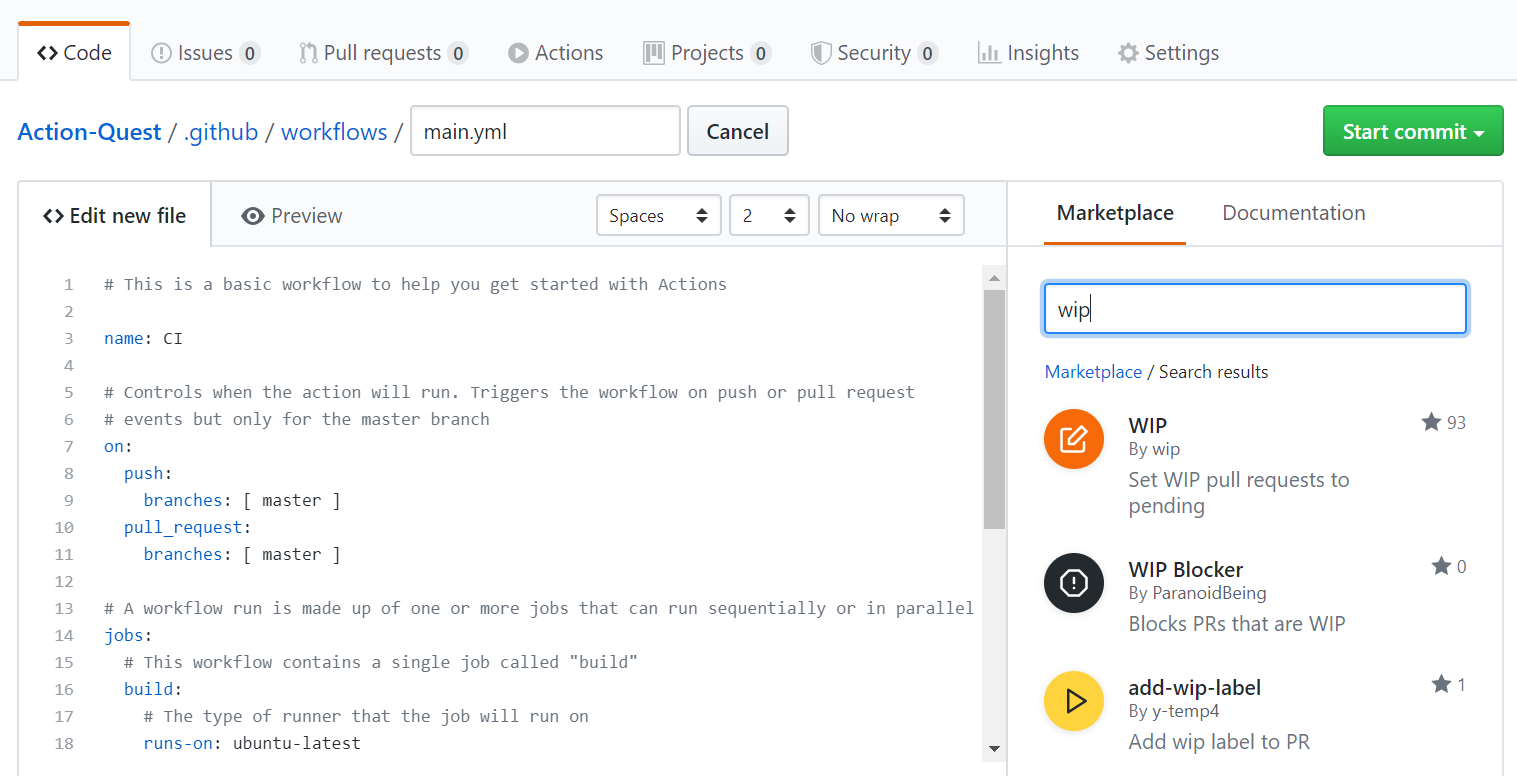1517x776 pixels.
Task: Click the description "Blocks PRs that are WIP"
Action: coord(1237,624)
